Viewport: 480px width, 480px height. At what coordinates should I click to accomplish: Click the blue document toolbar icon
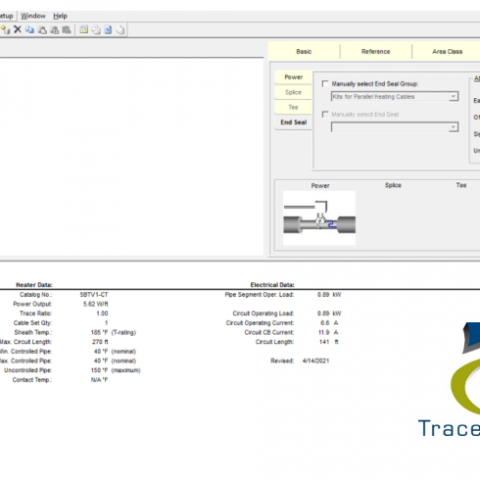108,30
